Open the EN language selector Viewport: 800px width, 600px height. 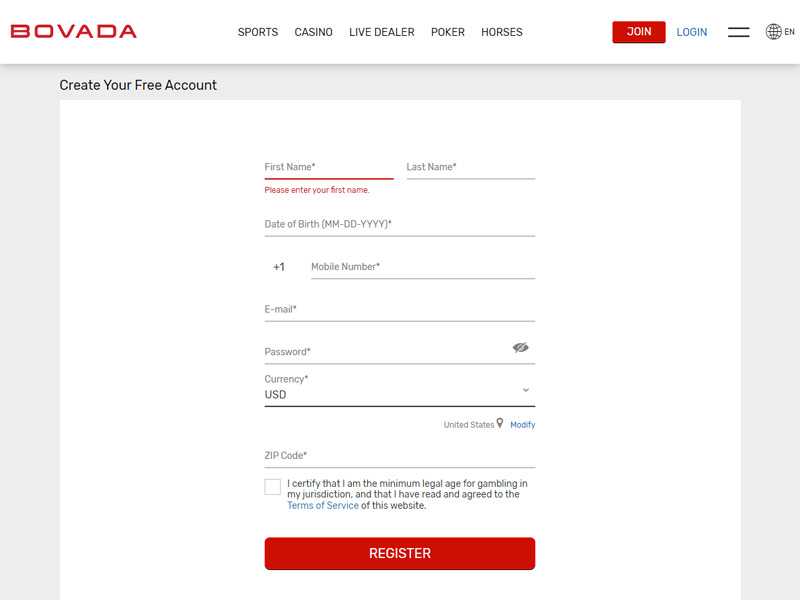[789, 32]
